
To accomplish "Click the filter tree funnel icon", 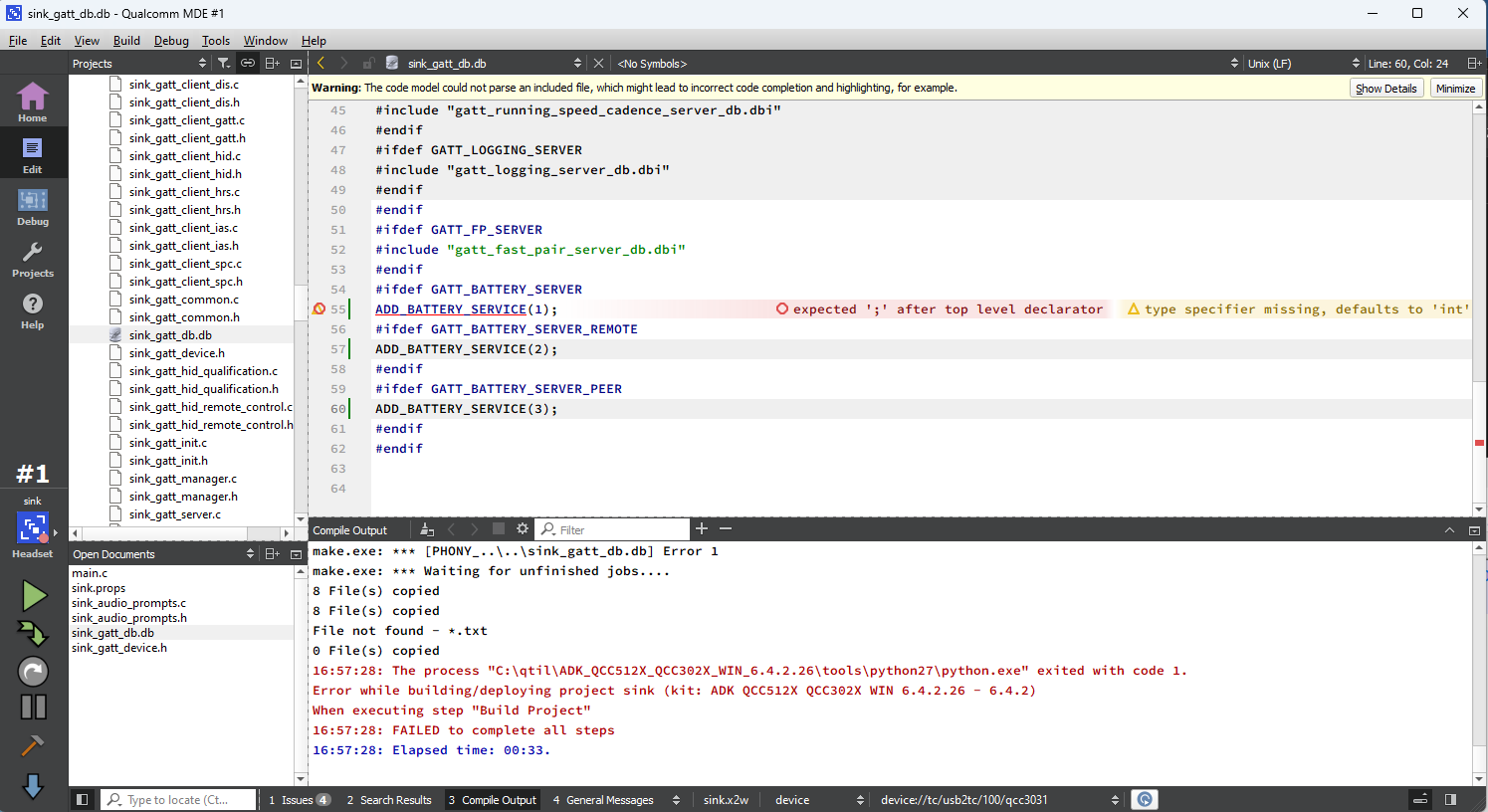I will (224, 63).
